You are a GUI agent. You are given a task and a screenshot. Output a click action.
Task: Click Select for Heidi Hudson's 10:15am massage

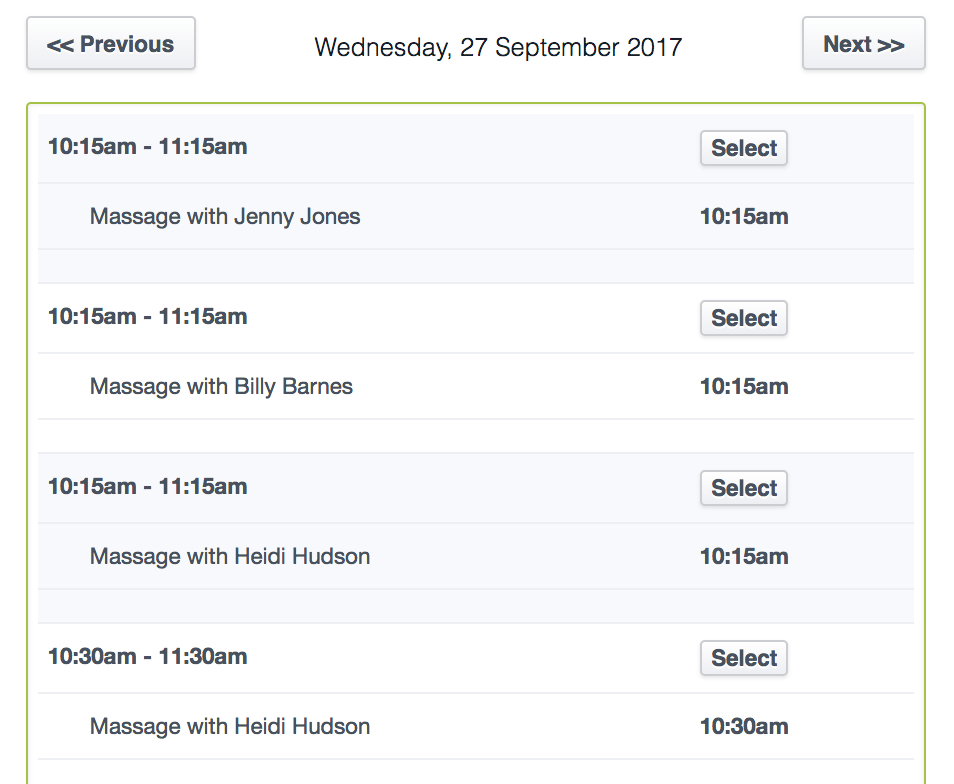(743, 487)
